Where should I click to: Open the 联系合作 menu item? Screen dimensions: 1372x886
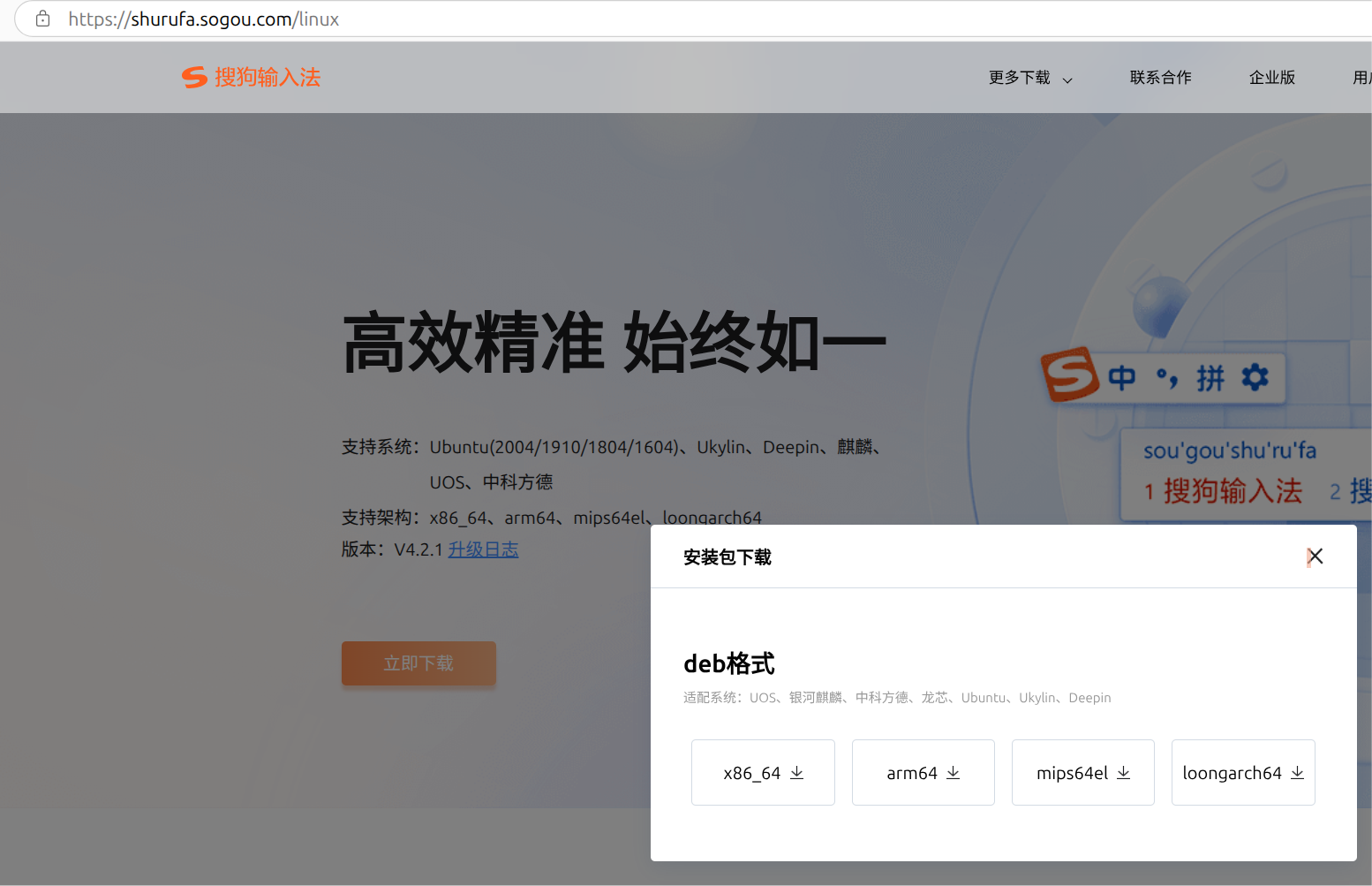[x=1160, y=78]
